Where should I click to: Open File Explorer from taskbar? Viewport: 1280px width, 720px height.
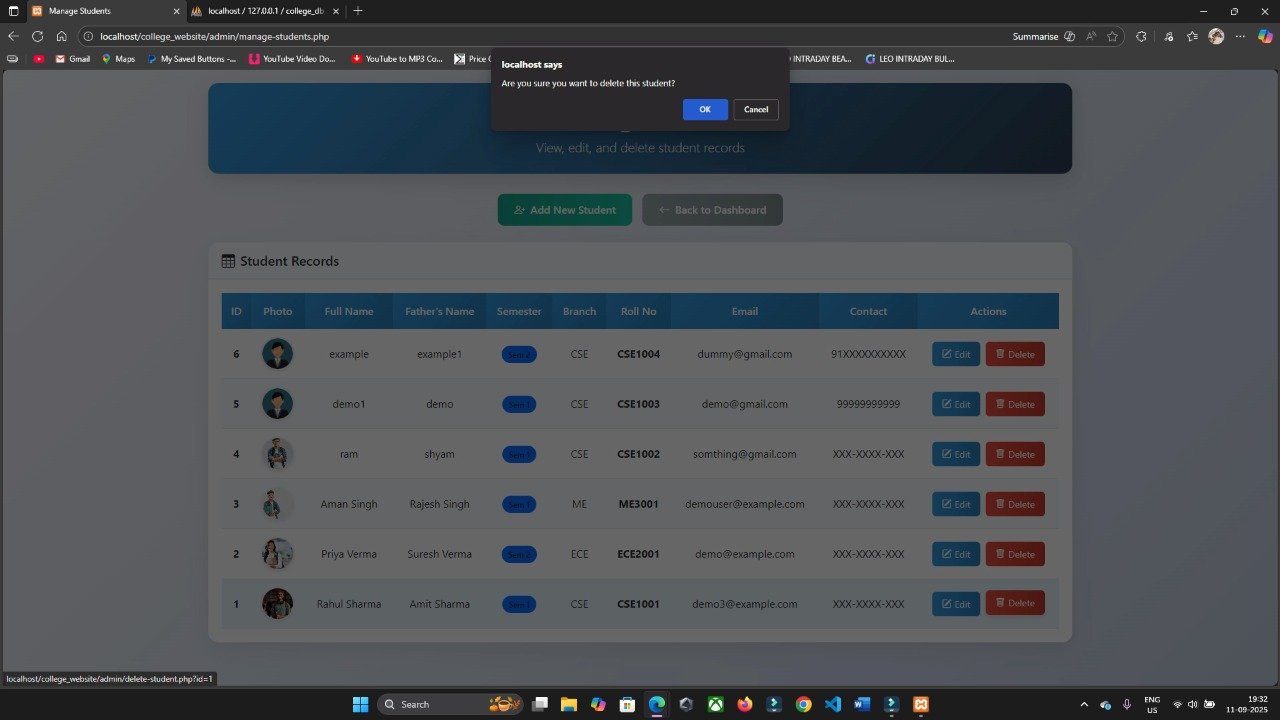coord(569,704)
